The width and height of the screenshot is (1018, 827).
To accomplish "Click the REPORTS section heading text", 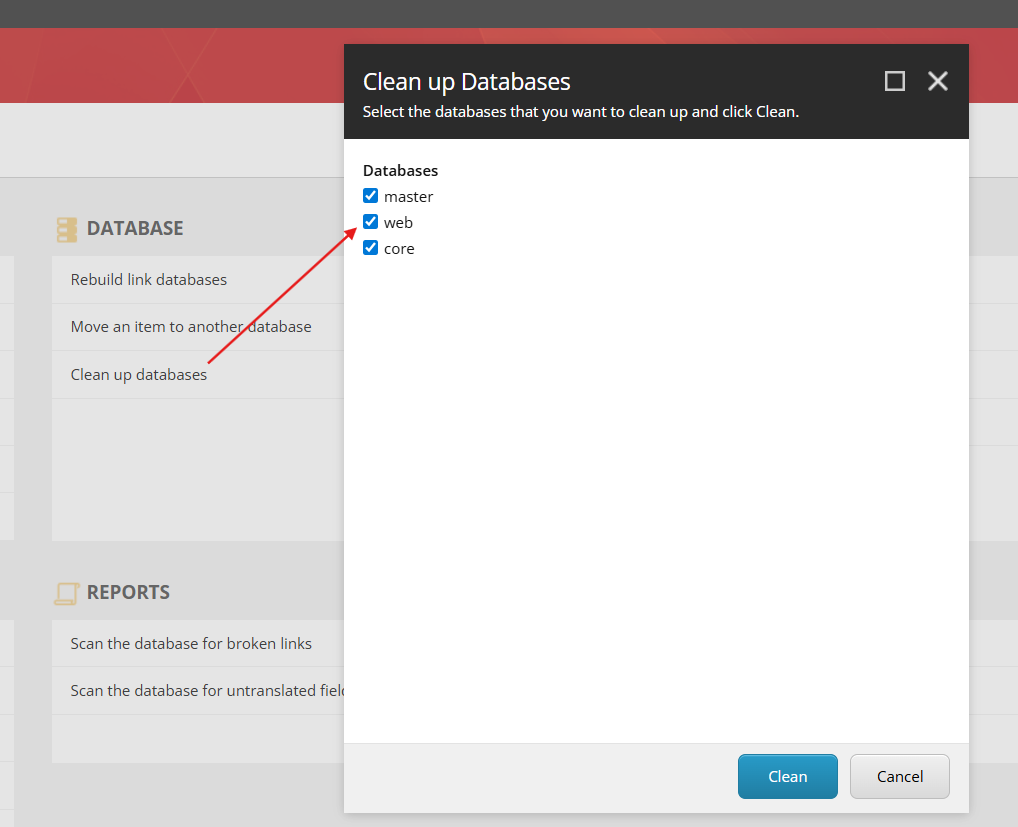I will [x=128, y=593].
